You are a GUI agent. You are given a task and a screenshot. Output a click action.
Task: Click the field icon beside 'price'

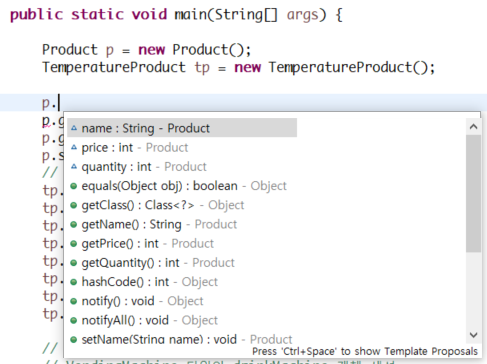74,147
